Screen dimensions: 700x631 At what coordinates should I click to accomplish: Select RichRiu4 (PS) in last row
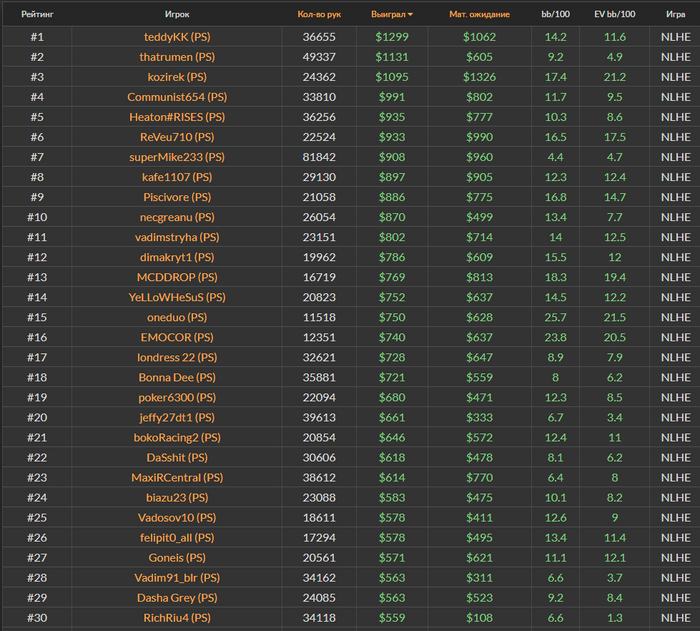coord(177,618)
